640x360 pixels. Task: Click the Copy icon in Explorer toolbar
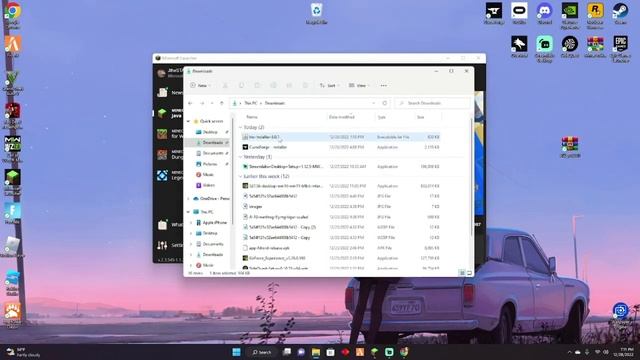[x=241, y=85]
